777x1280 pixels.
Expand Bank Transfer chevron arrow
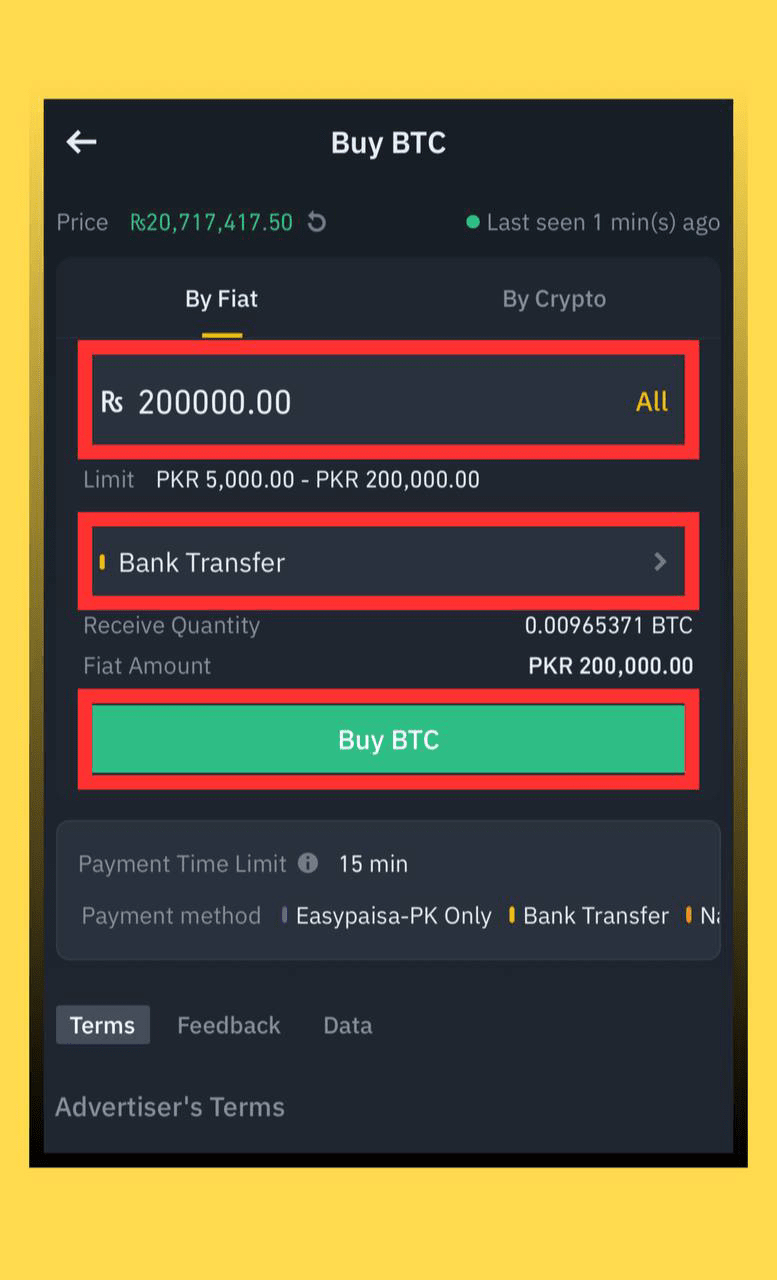(660, 562)
